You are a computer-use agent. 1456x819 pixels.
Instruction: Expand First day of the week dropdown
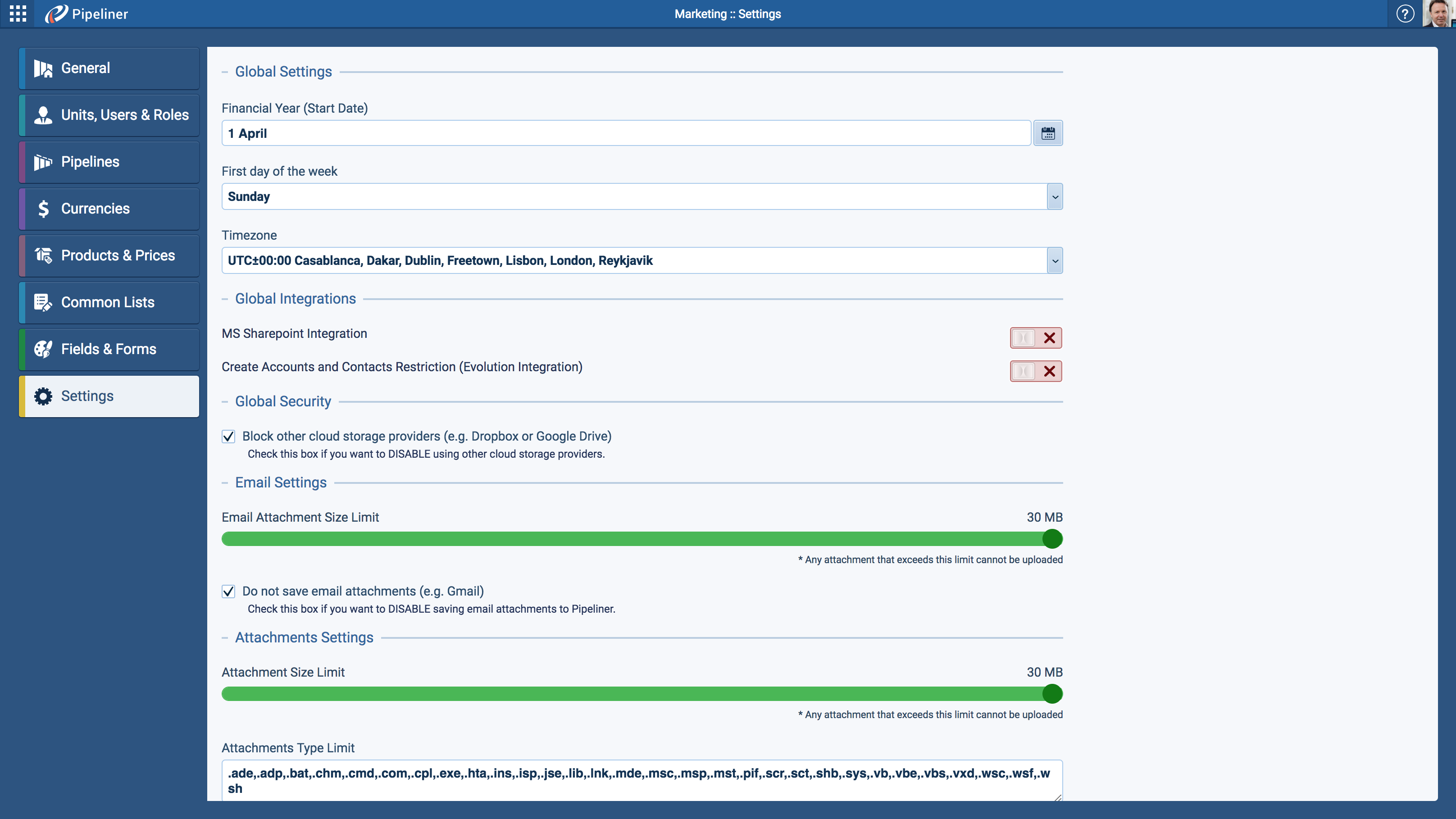tap(1054, 197)
